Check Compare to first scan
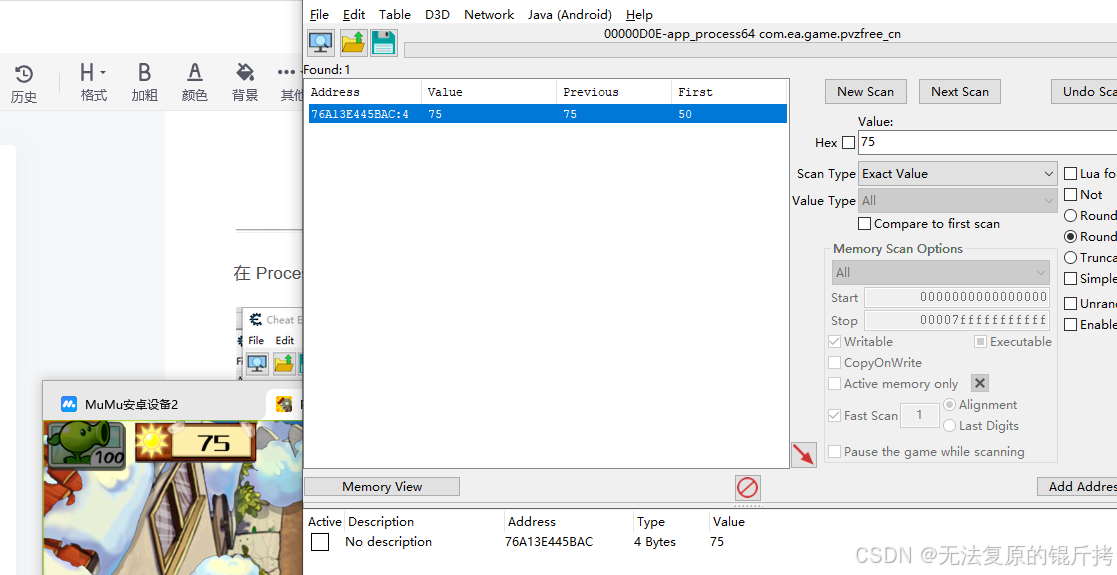 pyautogui.click(x=864, y=224)
